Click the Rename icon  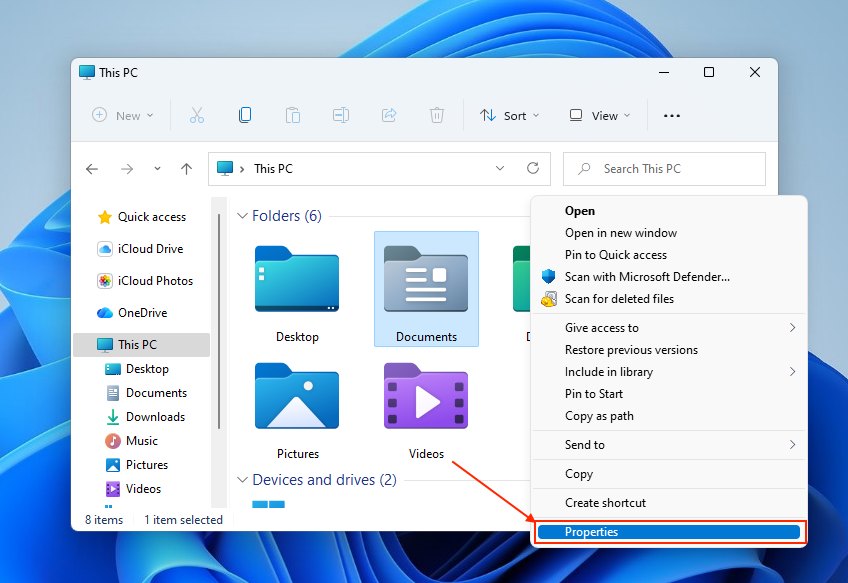tap(341, 115)
